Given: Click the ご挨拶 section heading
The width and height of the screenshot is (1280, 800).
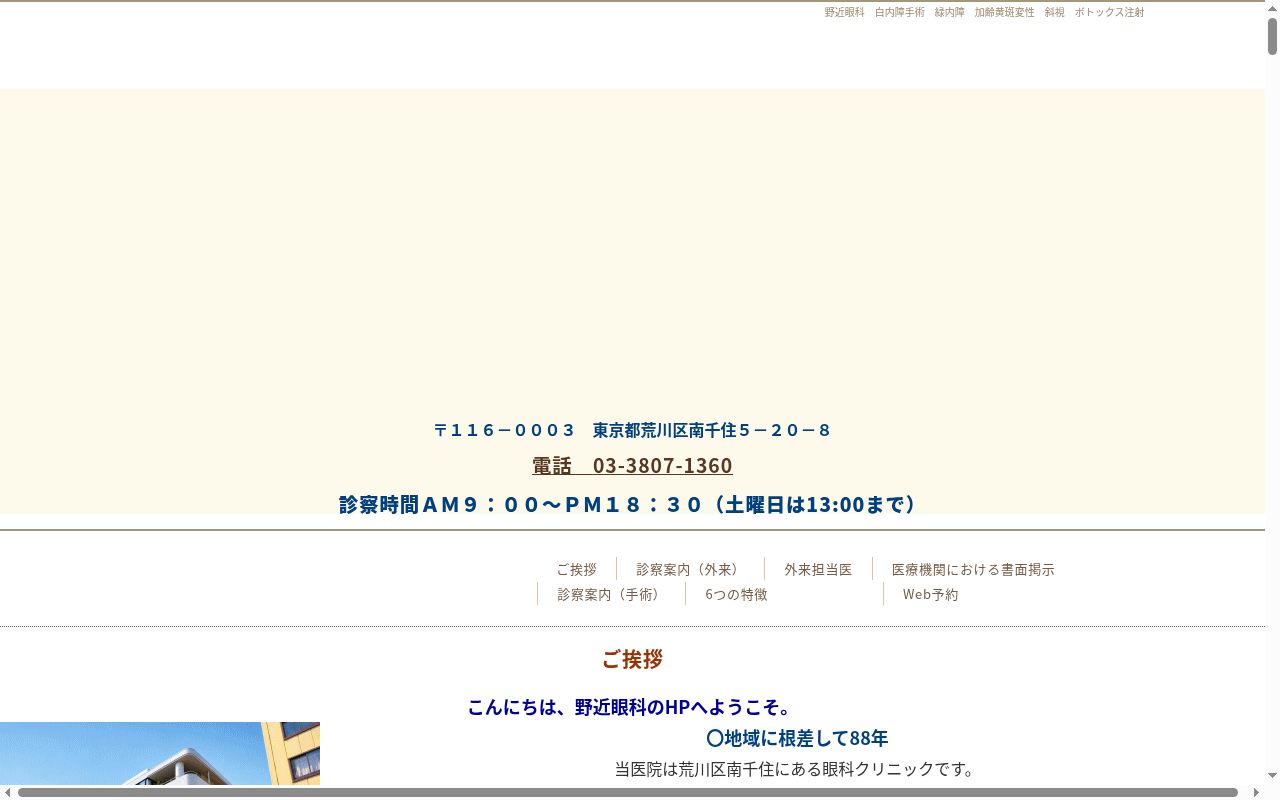Looking at the screenshot, I should pyautogui.click(x=632, y=659).
